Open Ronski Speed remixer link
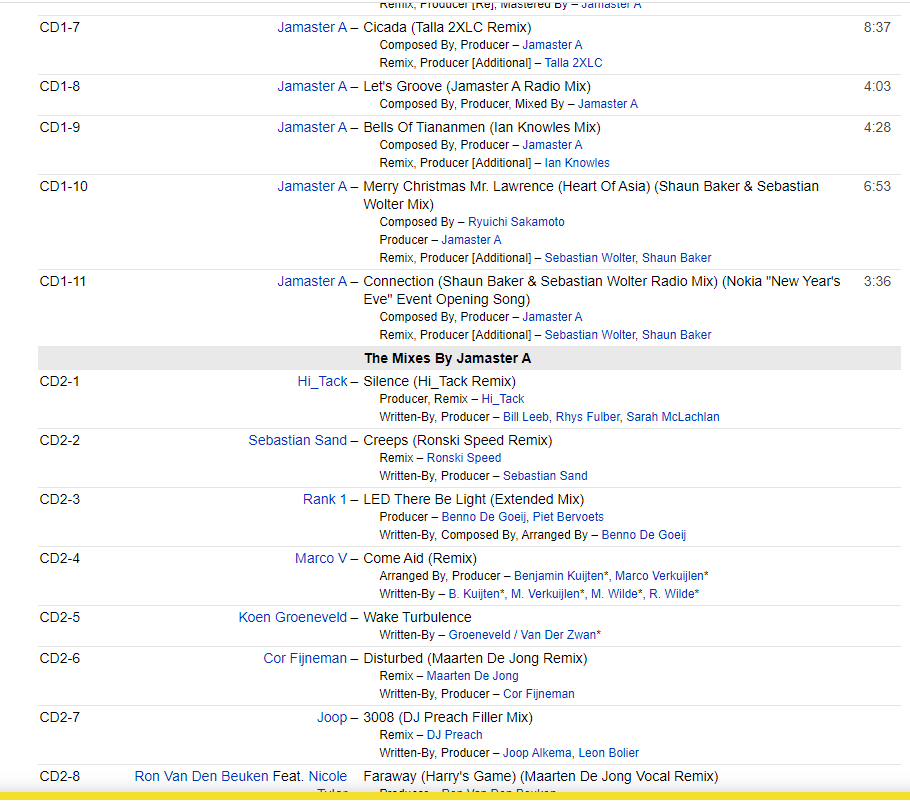The width and height of the screenshot is (910, 805). coord(464,458)
